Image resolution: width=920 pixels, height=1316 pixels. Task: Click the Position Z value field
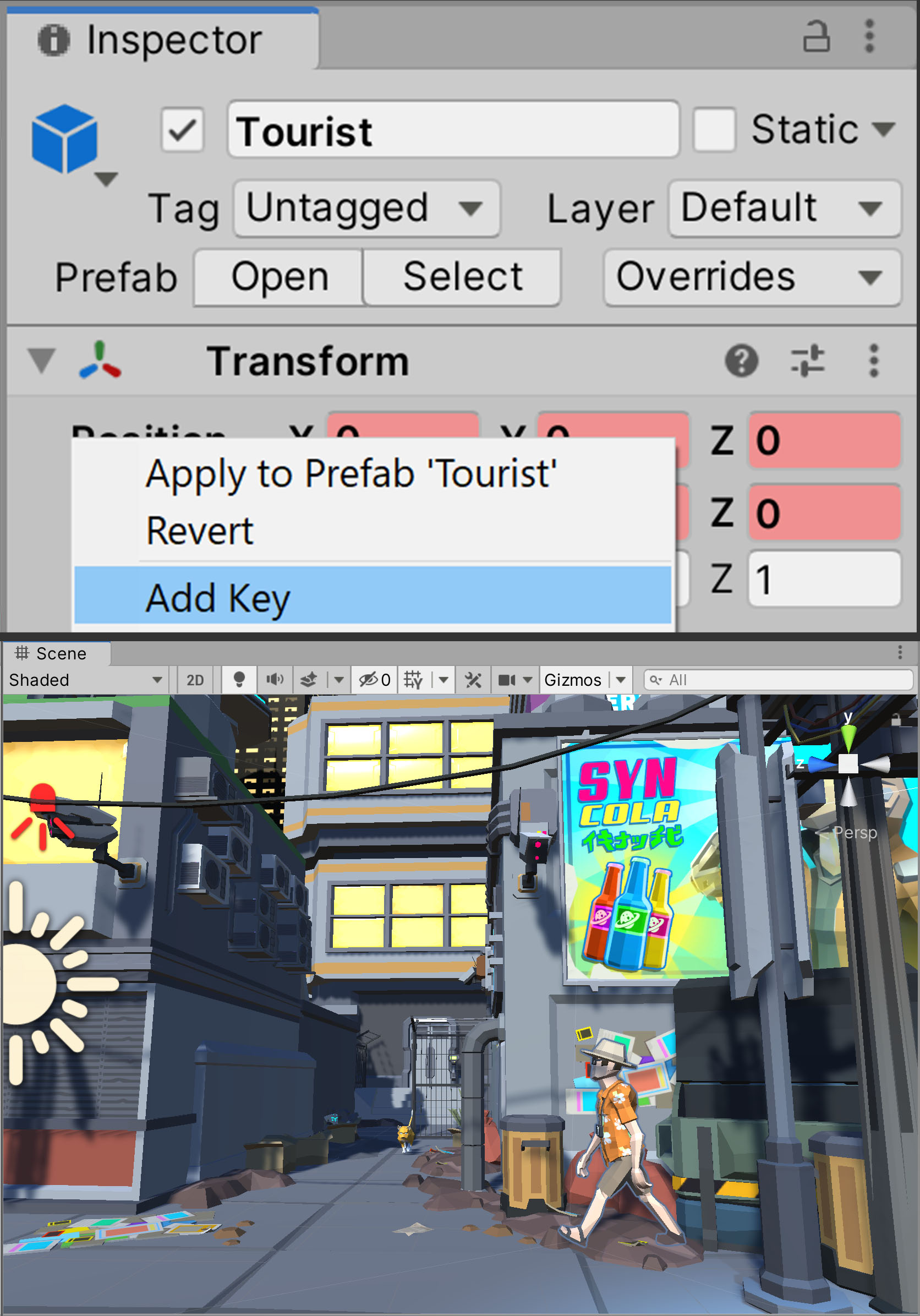point(824,440)
